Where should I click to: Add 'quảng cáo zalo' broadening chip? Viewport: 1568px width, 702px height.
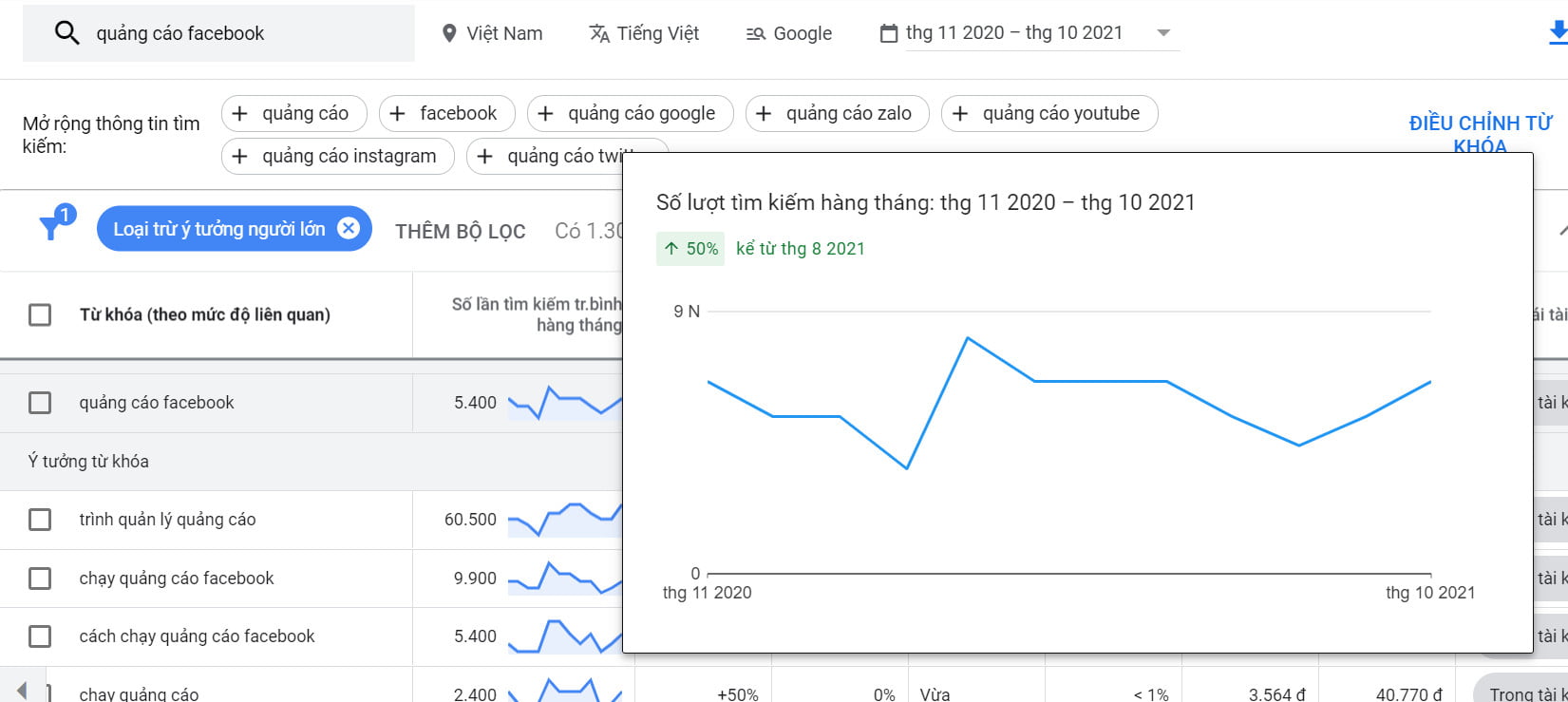click(838, 113)
